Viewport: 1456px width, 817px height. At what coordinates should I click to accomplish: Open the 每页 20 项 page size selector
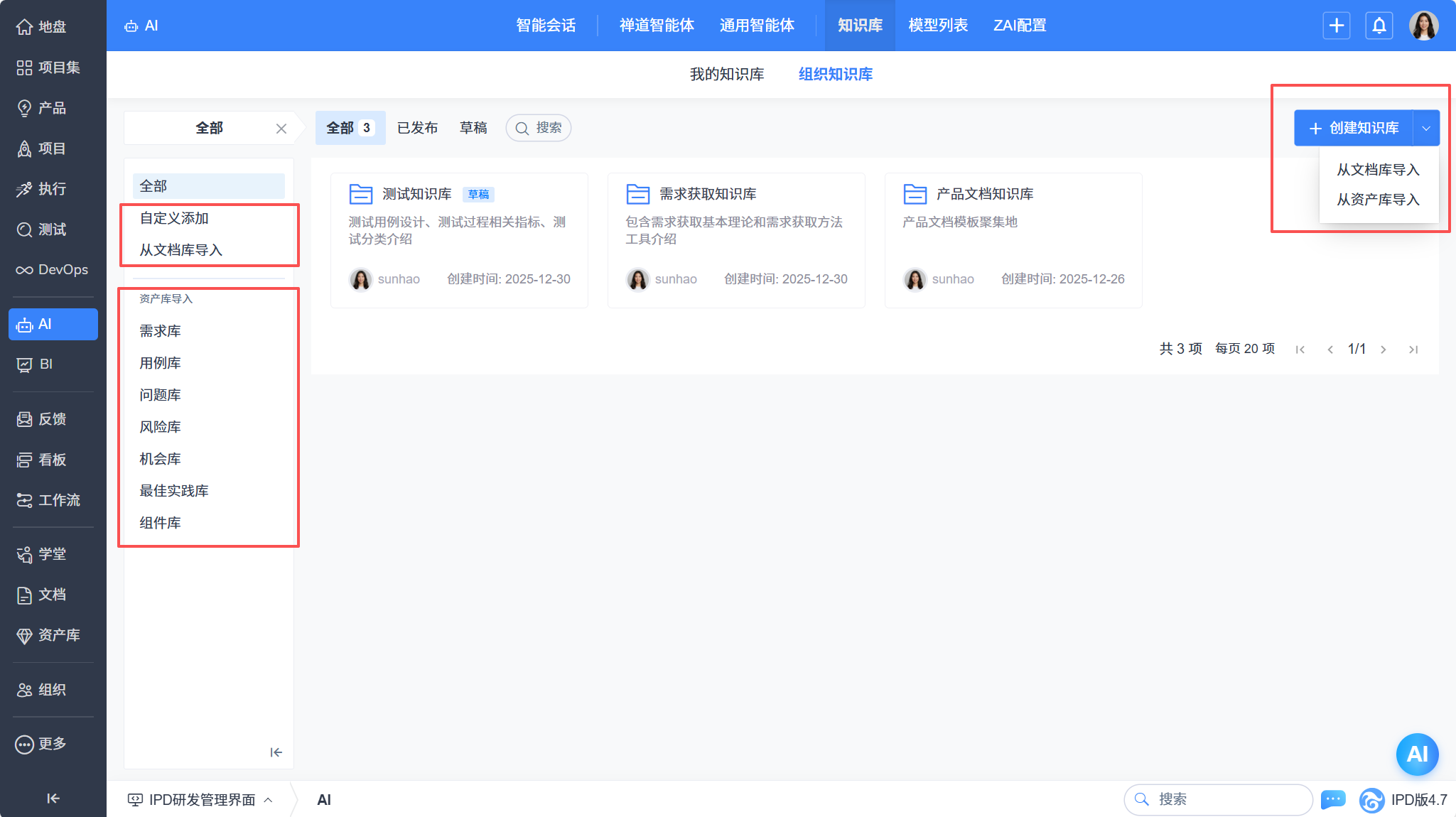[x=1244, y=349]
